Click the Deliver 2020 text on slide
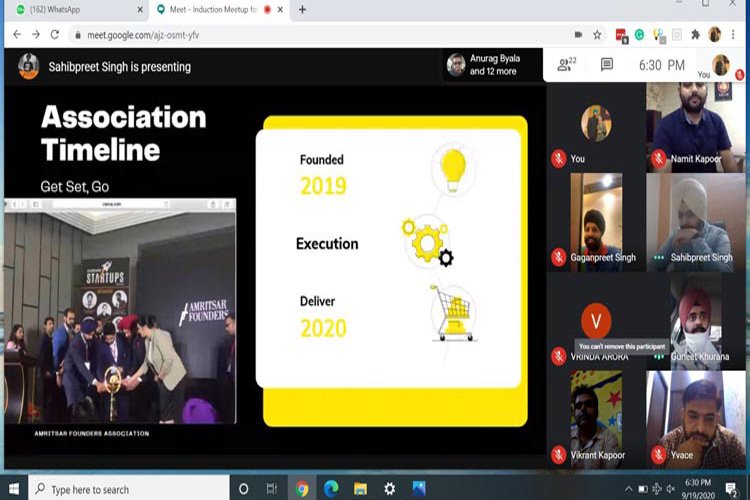The image size is (750, 500). coord(322,317)
